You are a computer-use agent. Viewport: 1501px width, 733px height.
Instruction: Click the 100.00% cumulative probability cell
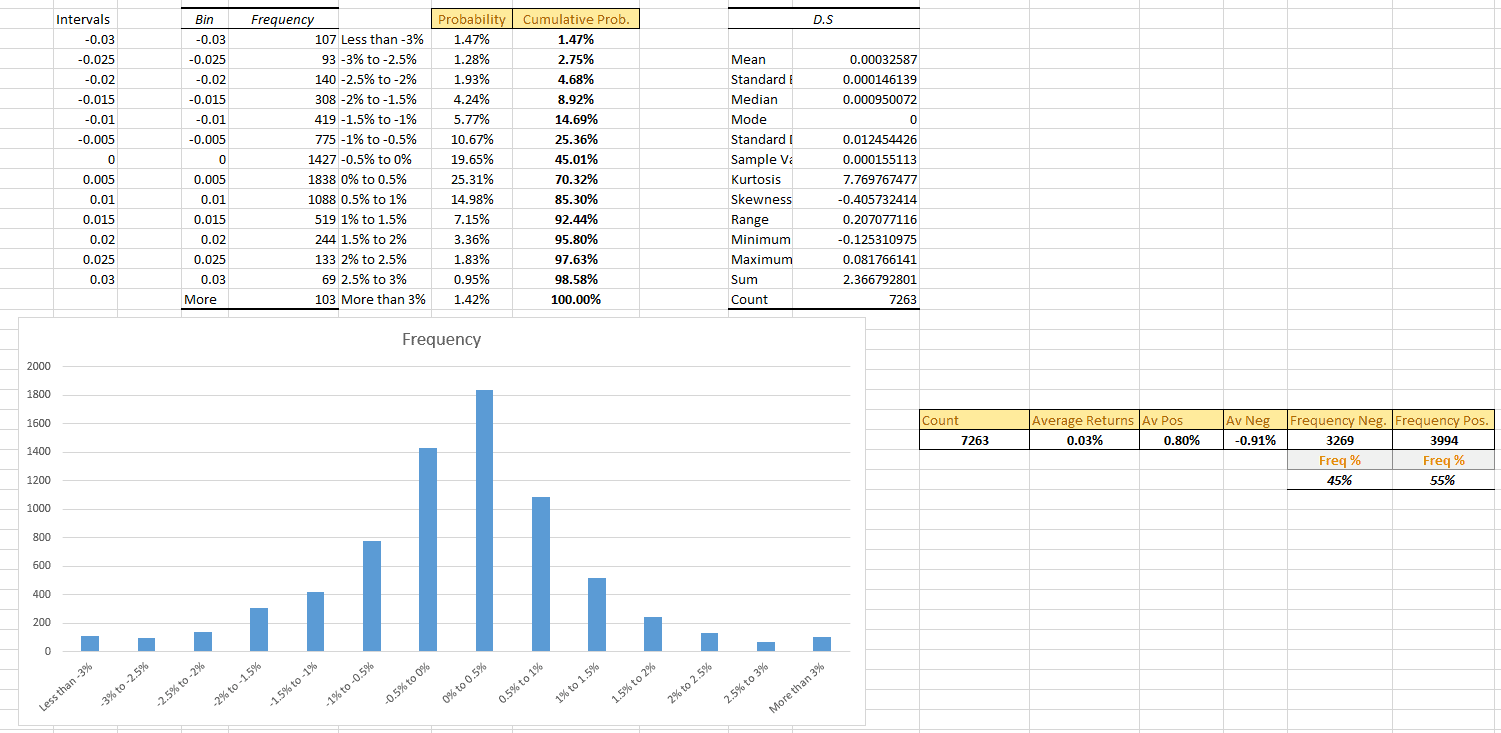point(577,300)
